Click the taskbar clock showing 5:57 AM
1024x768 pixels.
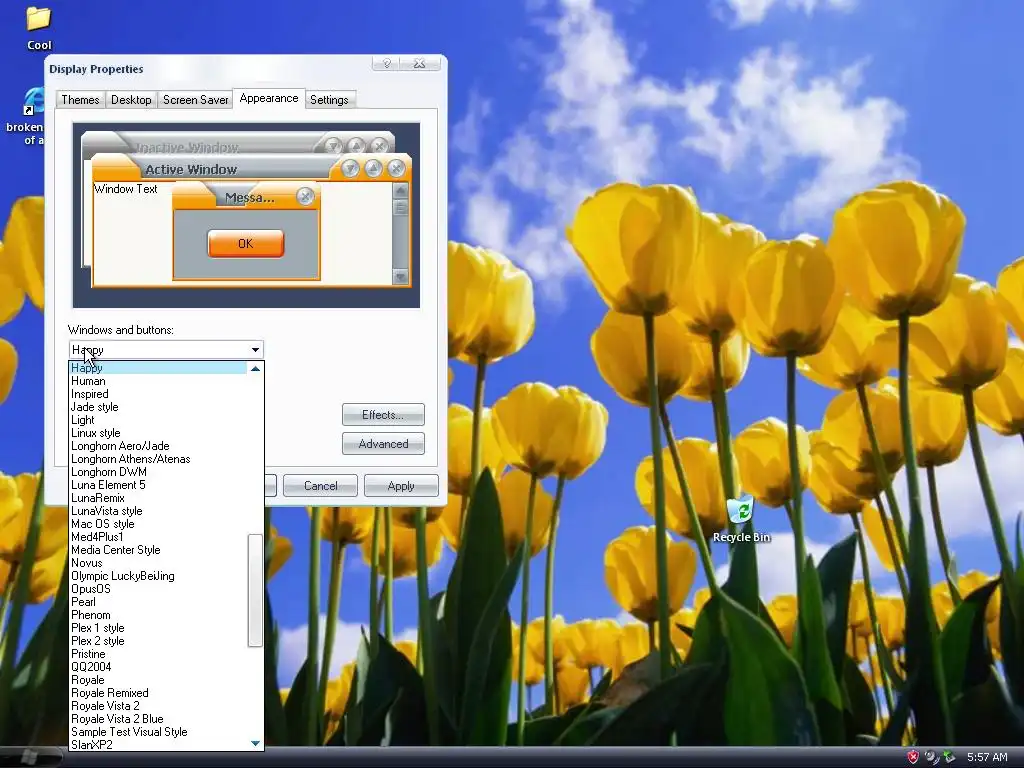tap(987, 757)
